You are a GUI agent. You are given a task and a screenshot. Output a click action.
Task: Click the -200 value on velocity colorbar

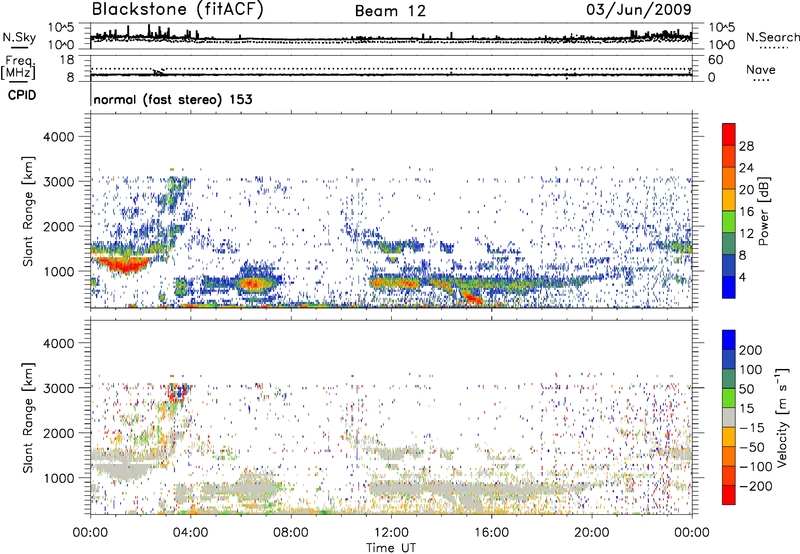click(x=755, y=486)
